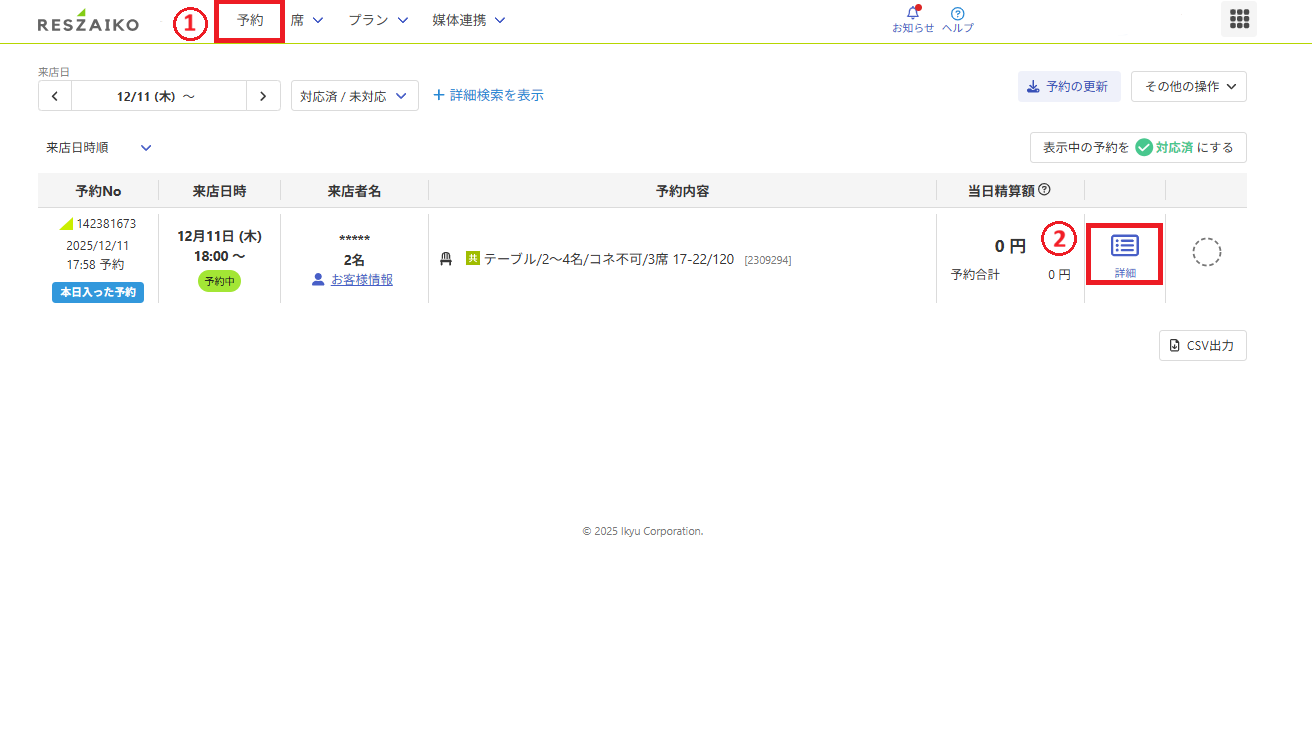Open the 席 dropdown menu

(x=307, y=19)
